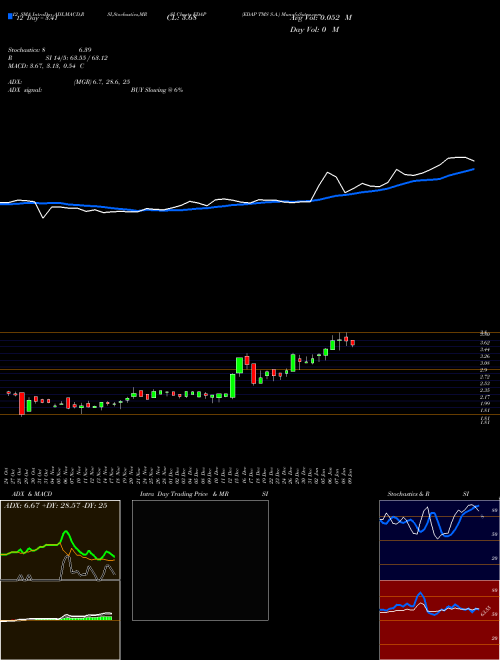This screenshot has height=660, width=500.
Task: Click the 'CL: 3.68' closing price label
Action: 181,18
